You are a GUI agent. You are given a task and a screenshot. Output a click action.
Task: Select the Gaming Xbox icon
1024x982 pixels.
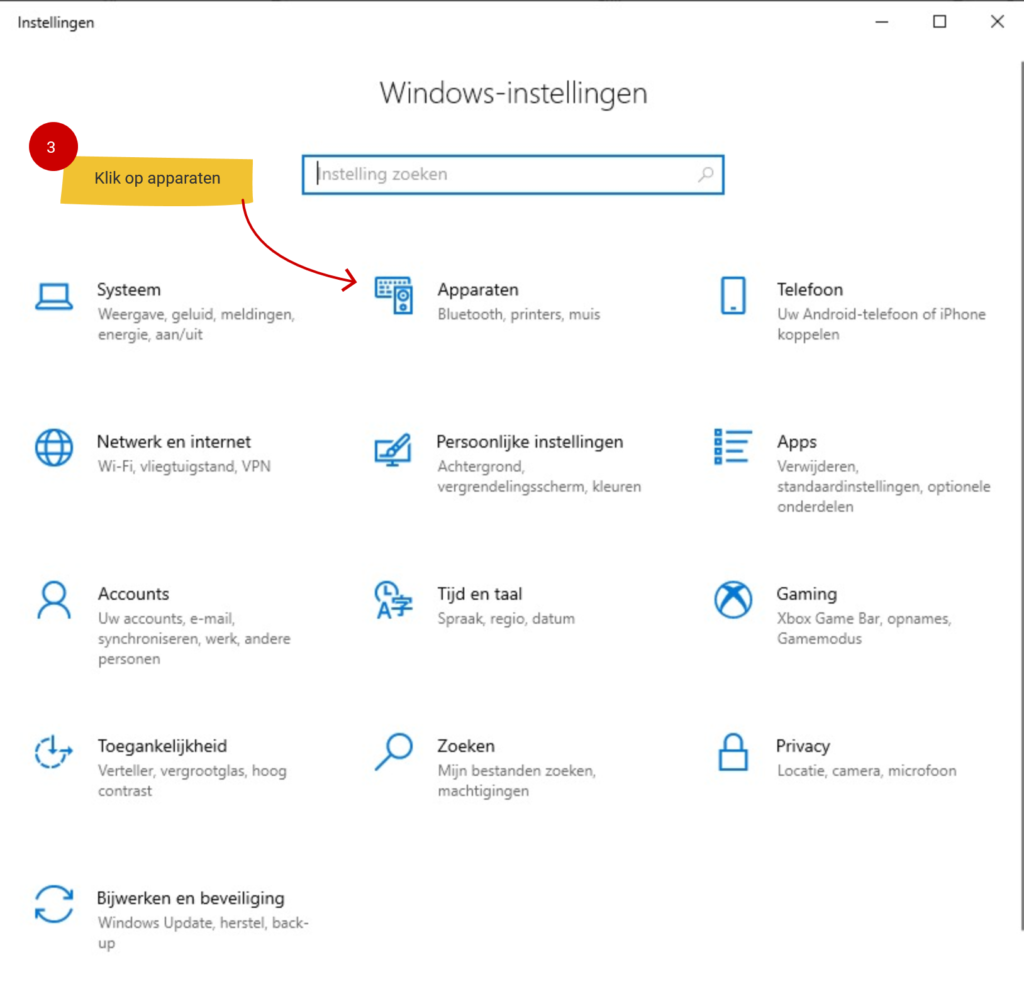[x=733, y=600]
